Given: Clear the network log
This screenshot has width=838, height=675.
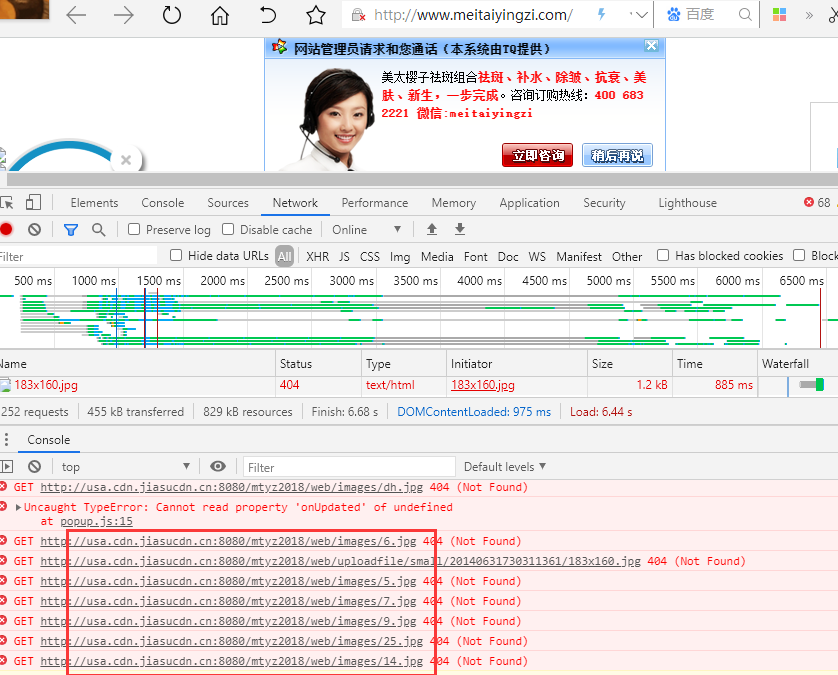Looking at the screenshot, I should [34, 229].
